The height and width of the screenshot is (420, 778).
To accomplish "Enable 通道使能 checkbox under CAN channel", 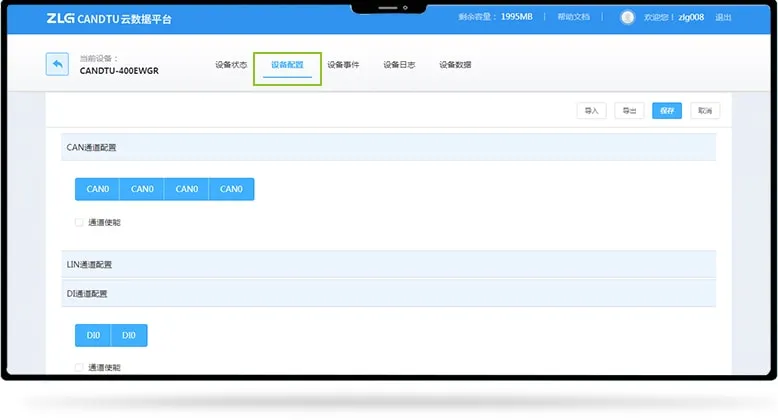I will 79,222.
